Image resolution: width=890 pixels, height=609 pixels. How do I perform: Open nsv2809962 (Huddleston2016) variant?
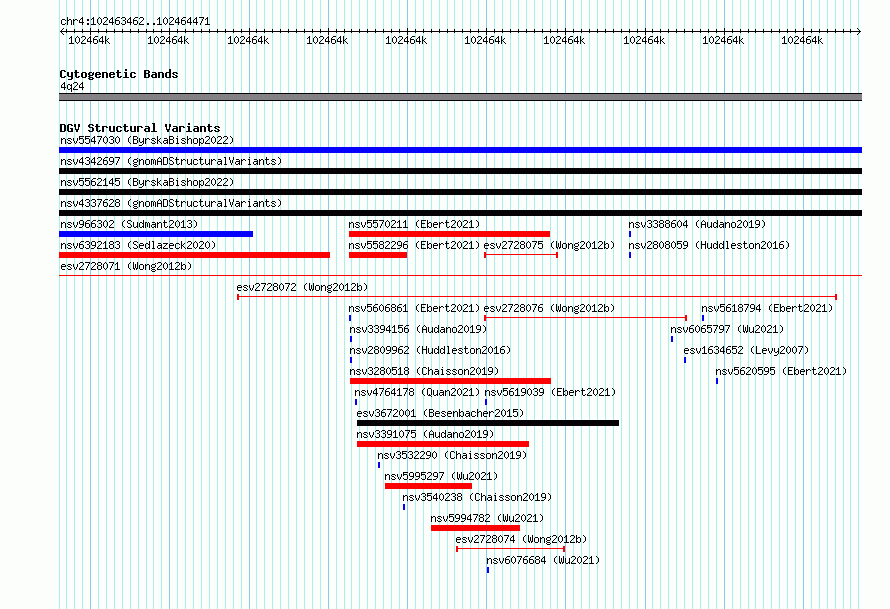coord(430,350)
